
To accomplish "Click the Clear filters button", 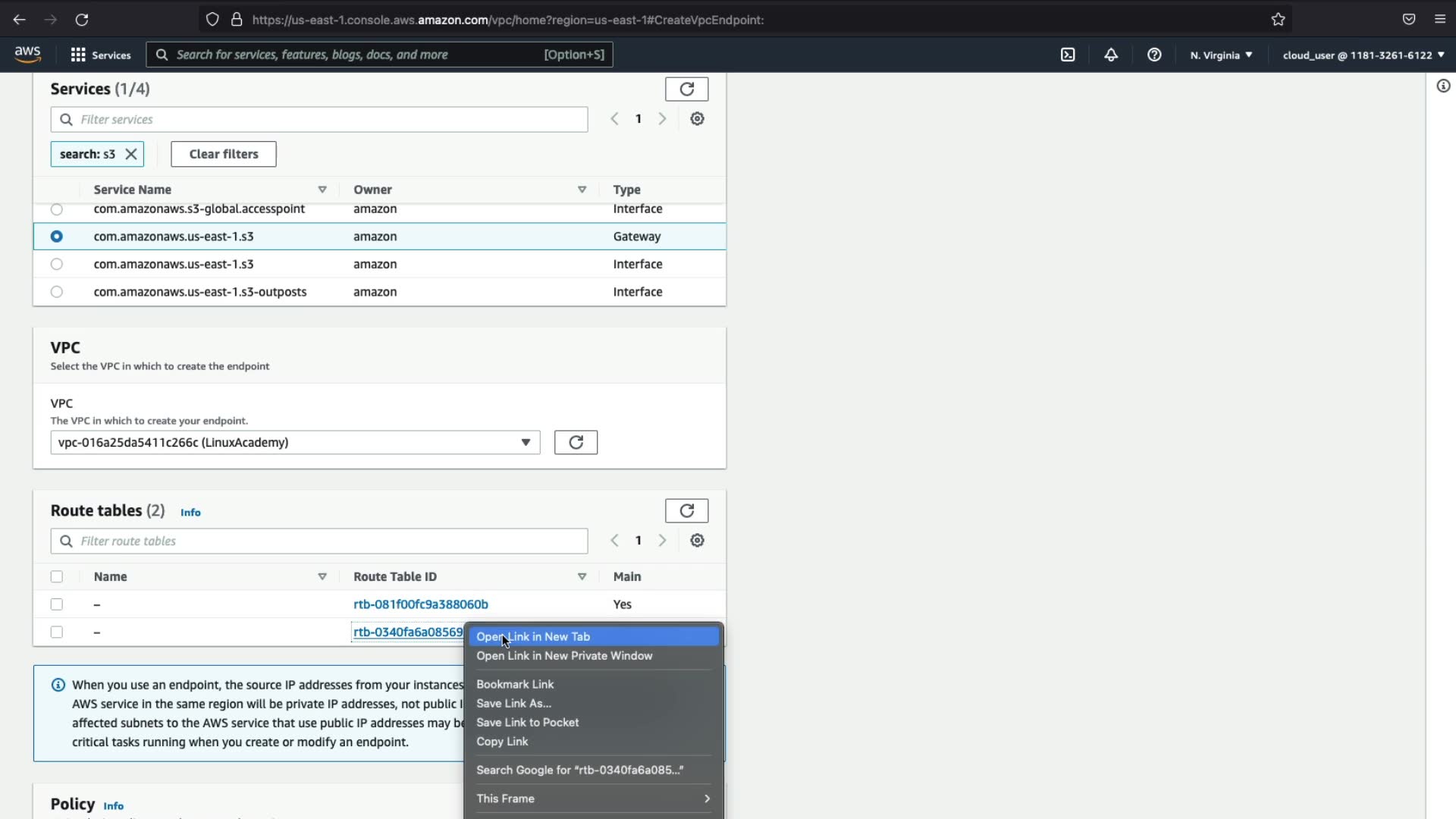I will point(224,154).
